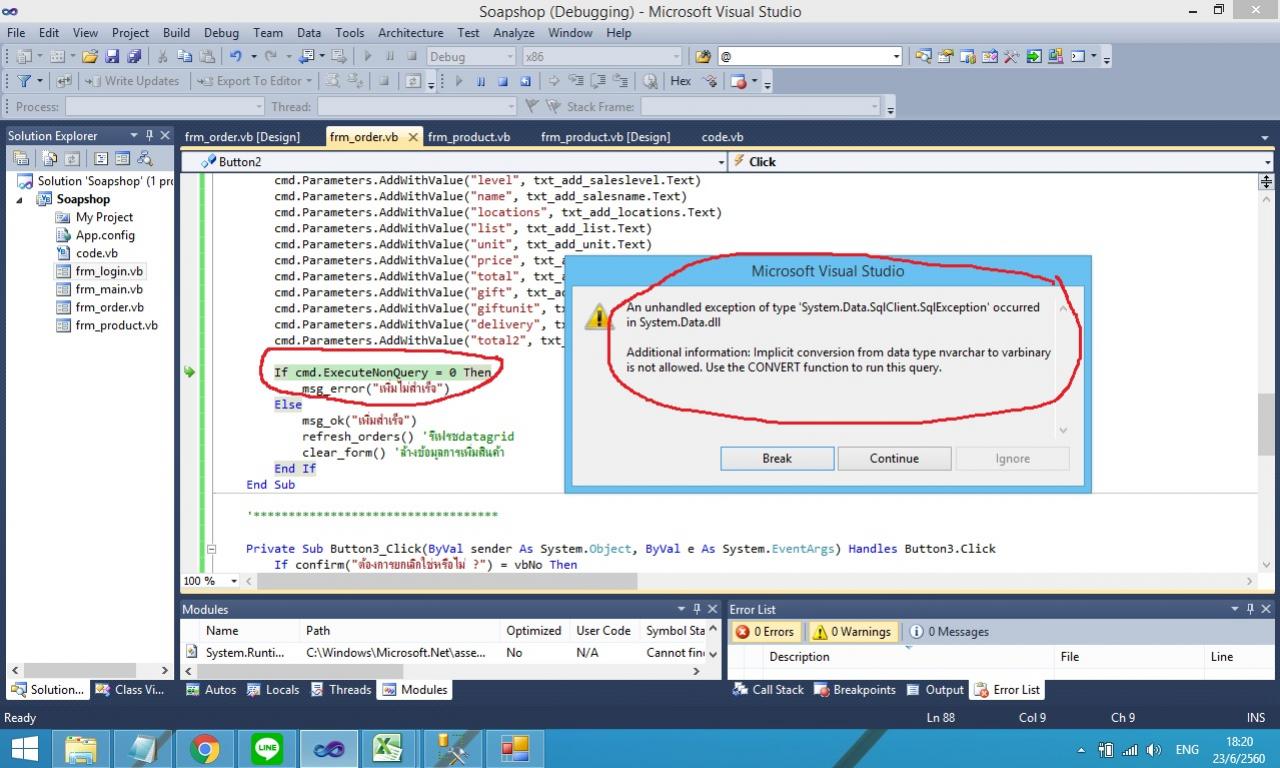The width and height of the screenshot is (1280, 768).
Task: Click the Break button in the exception dialog
Action: [777, 458]
